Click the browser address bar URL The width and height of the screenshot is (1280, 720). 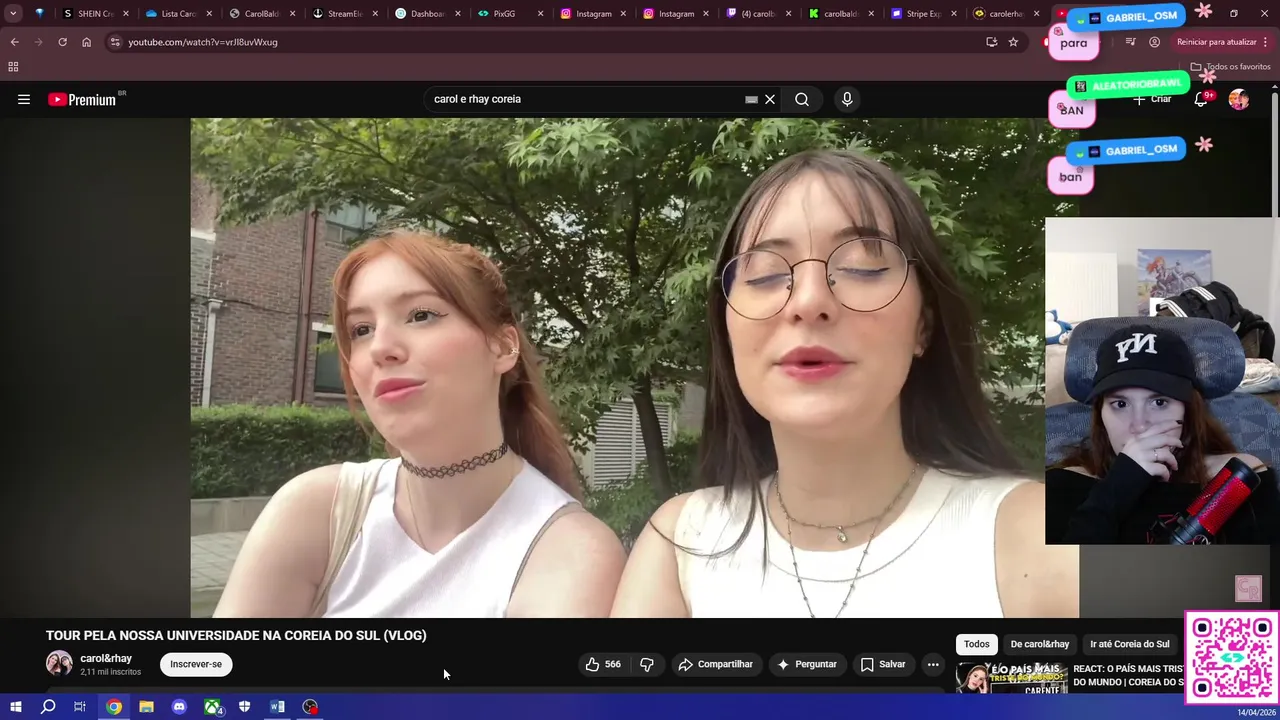[x=203, y=42]
